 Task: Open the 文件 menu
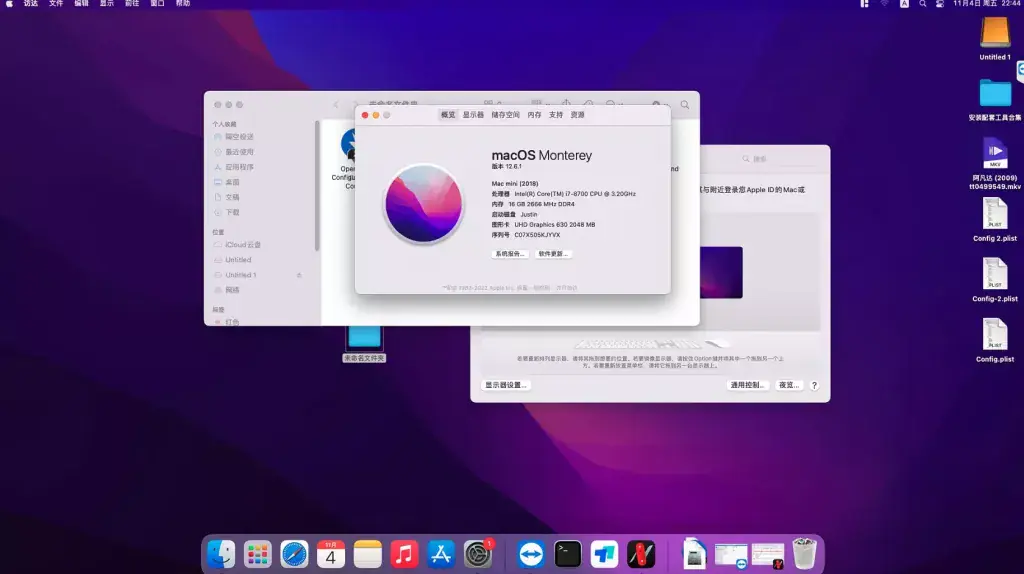click(x=56, y=4)
